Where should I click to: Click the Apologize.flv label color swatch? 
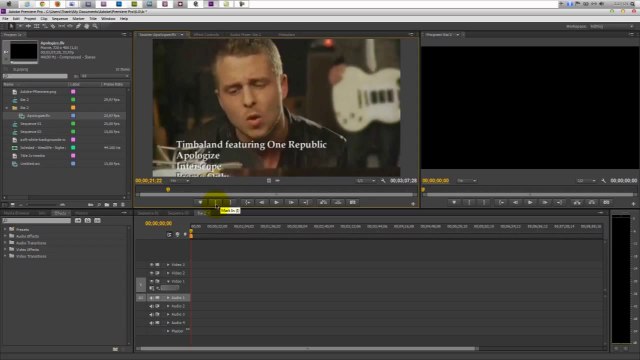click(x=73, y=116)
